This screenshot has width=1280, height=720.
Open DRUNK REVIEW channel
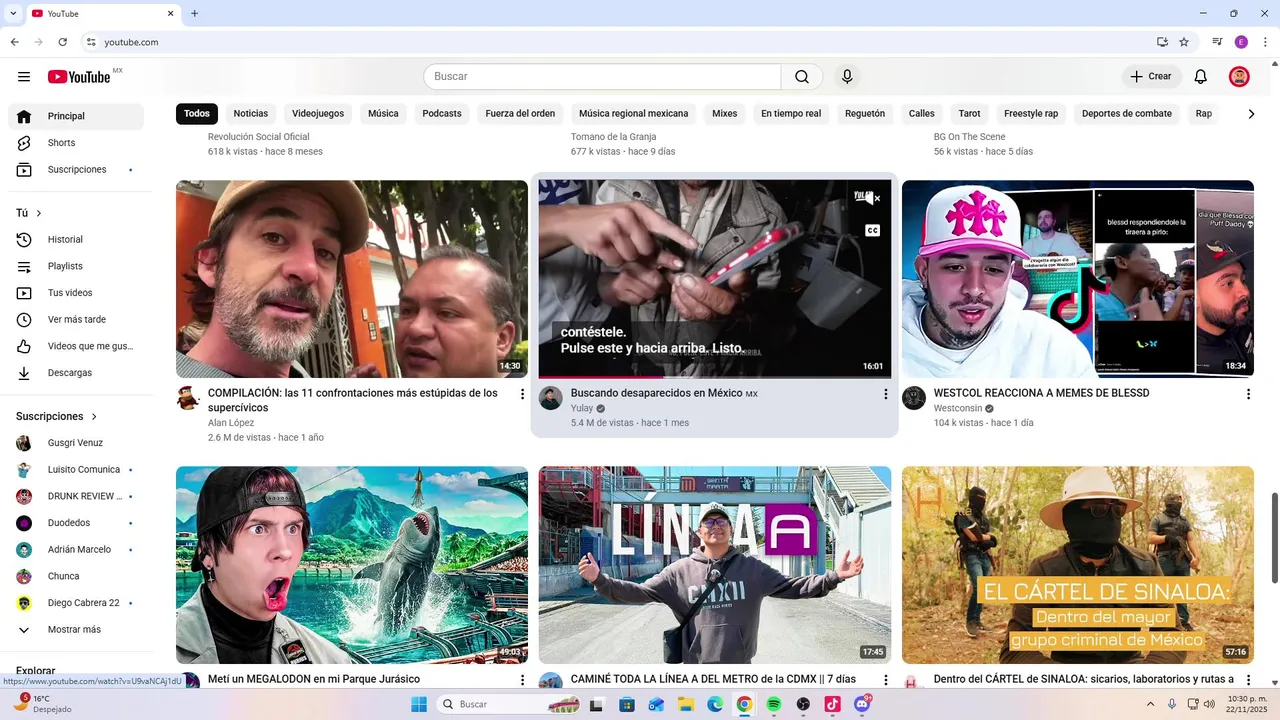click(76, 496)
